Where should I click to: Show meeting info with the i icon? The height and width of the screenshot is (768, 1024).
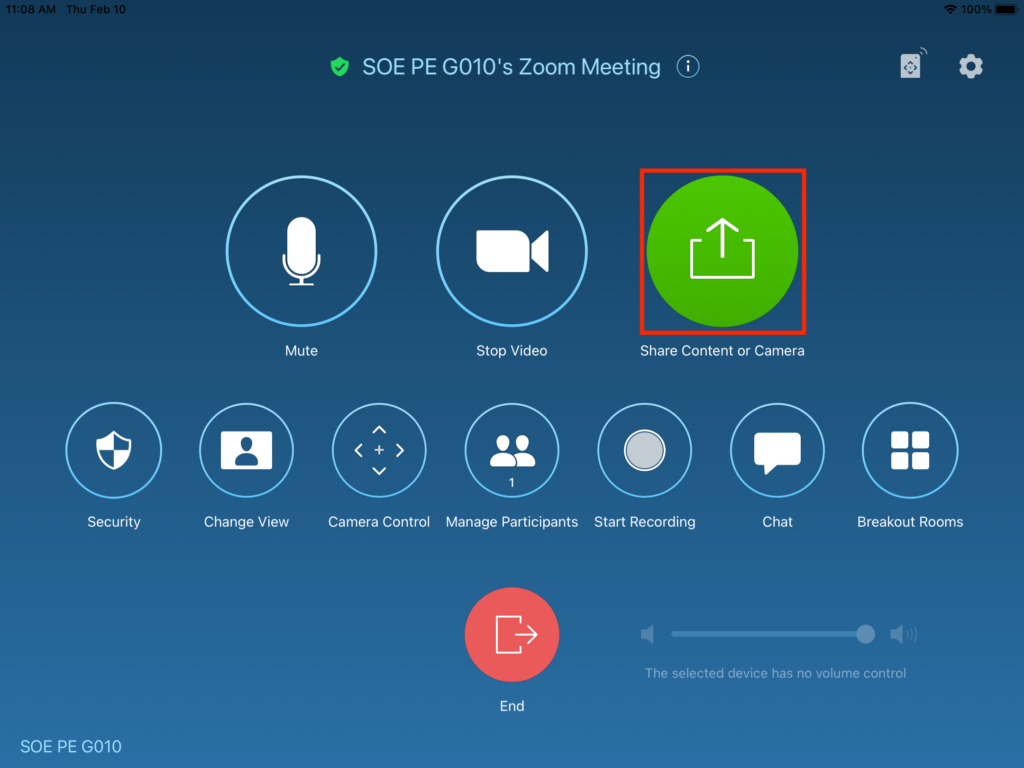[688, 66]
